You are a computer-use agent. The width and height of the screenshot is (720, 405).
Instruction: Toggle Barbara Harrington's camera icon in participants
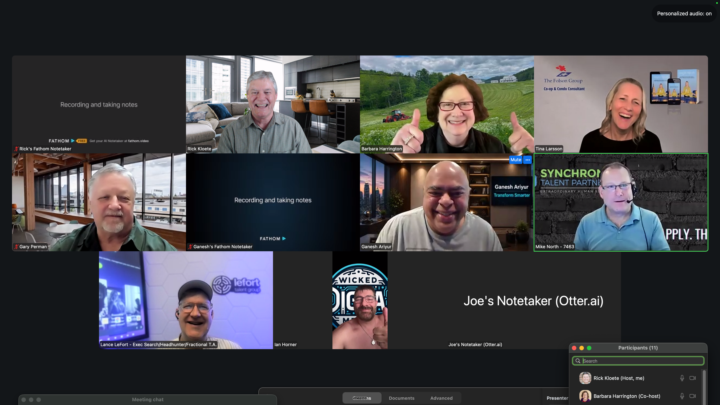(692, 396)
